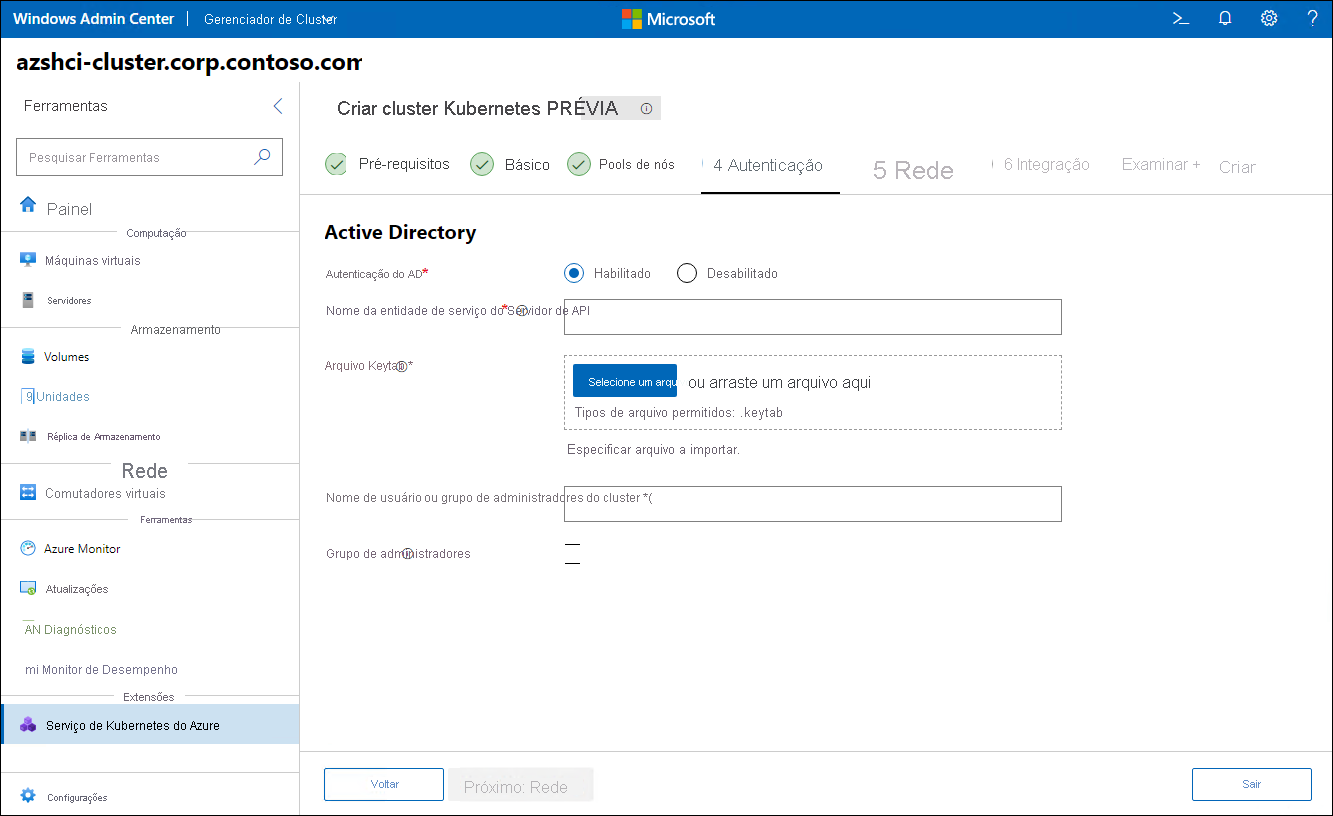1333x816 pixels.
Task: Click 'Especificar arquivo a importar.' text
Action: tap(654, 450)
